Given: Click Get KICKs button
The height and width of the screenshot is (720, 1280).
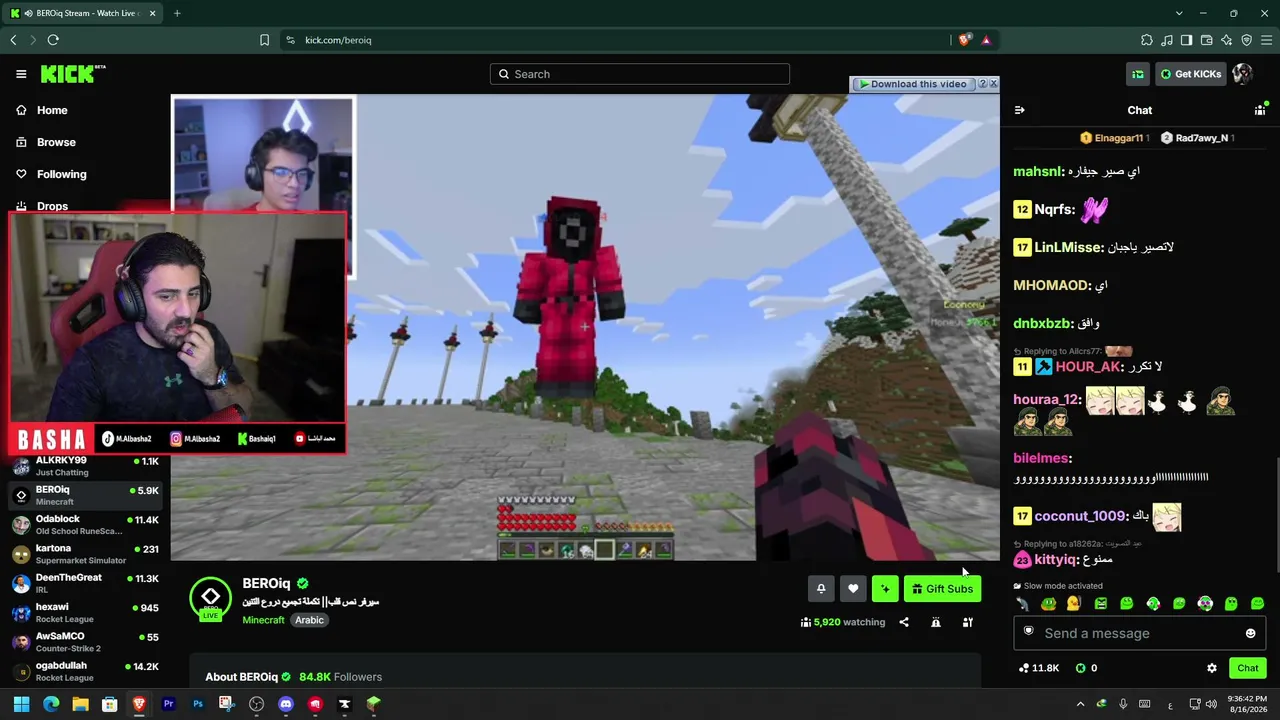Looking at the screenshot, I should (x=1190, y=74).
